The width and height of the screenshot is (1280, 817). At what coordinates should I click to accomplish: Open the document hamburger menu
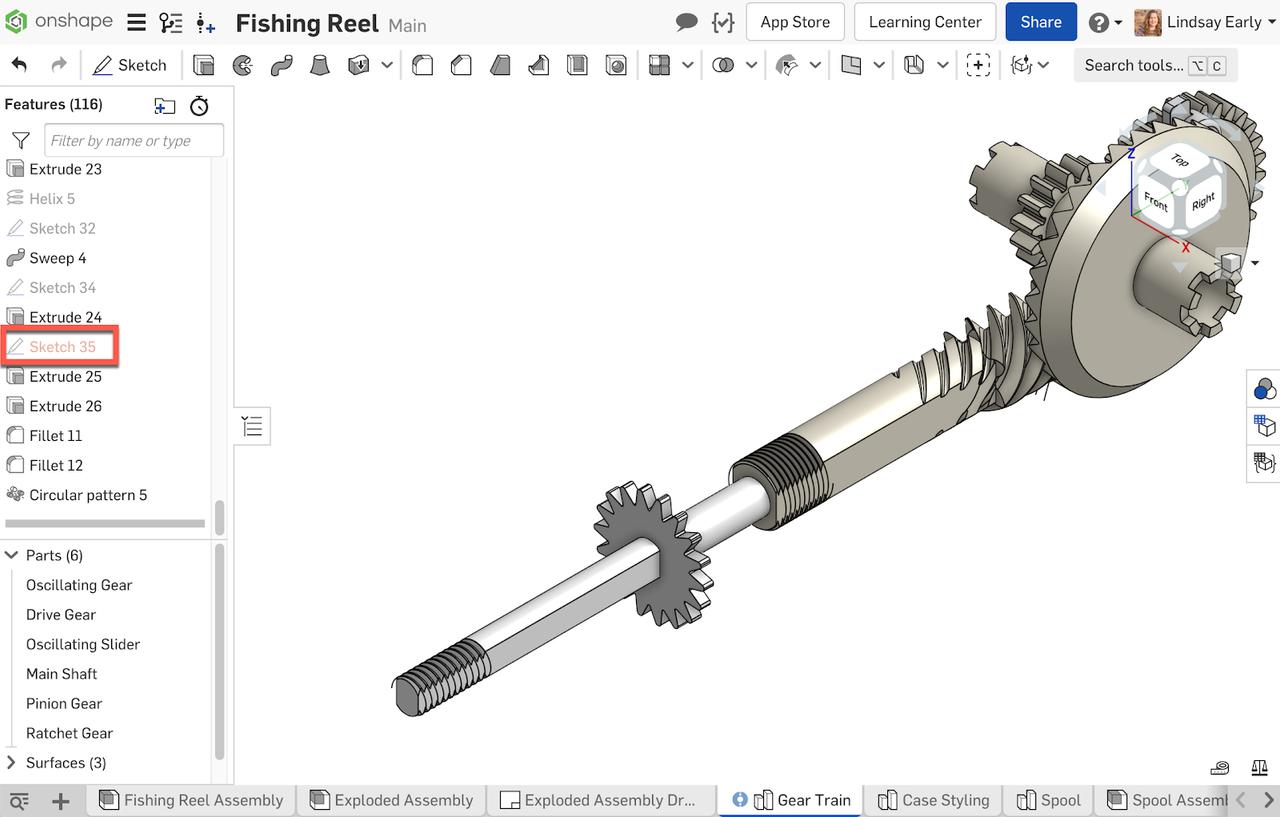click(136, 21)
